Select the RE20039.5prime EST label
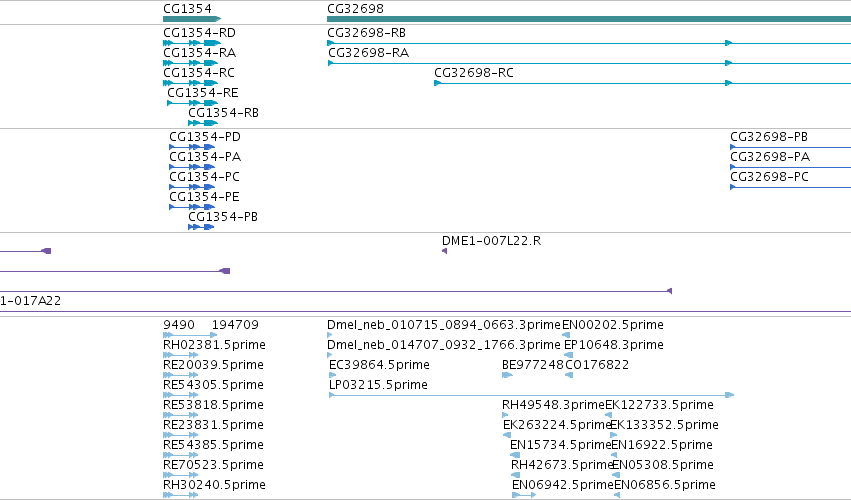851x500 pixels. [213, 365]
